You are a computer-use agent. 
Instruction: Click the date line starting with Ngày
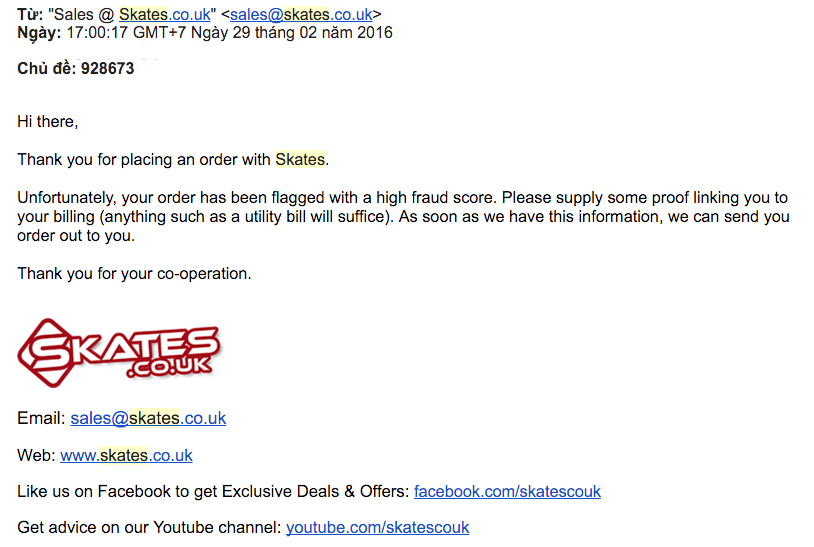(x=205, y=32)
